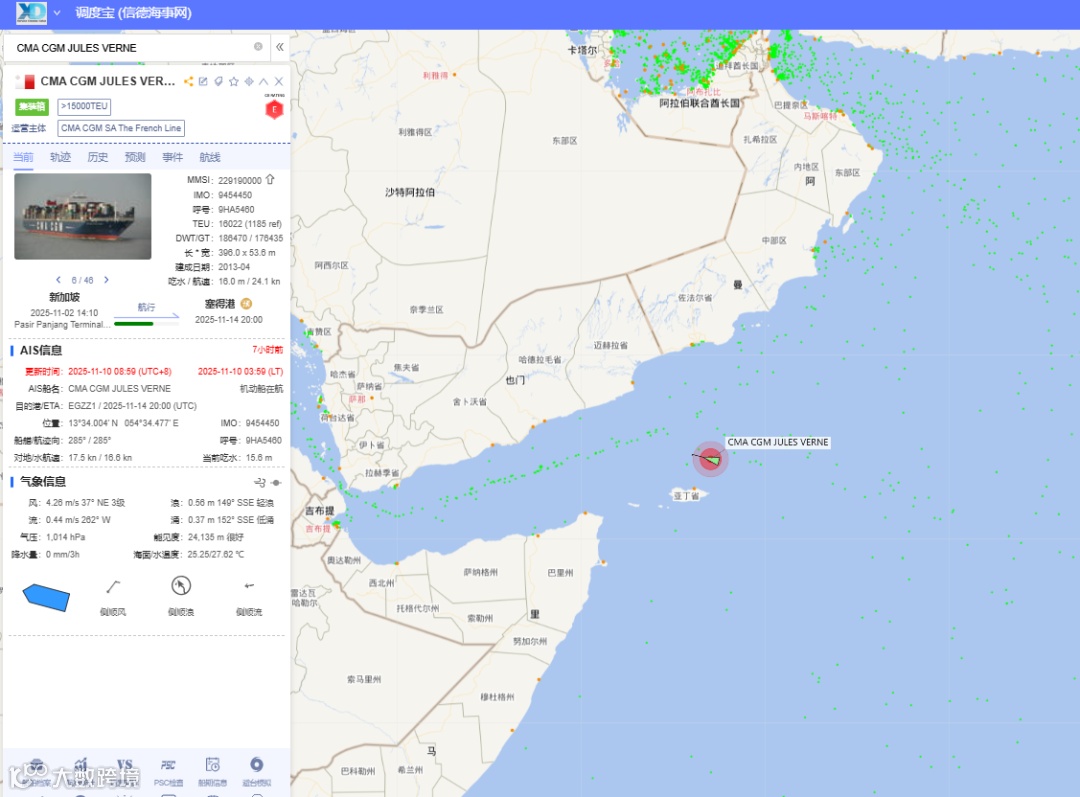Click the 调度宝 (信德海事网) title
1080x797 pixels.
(134, 12)
